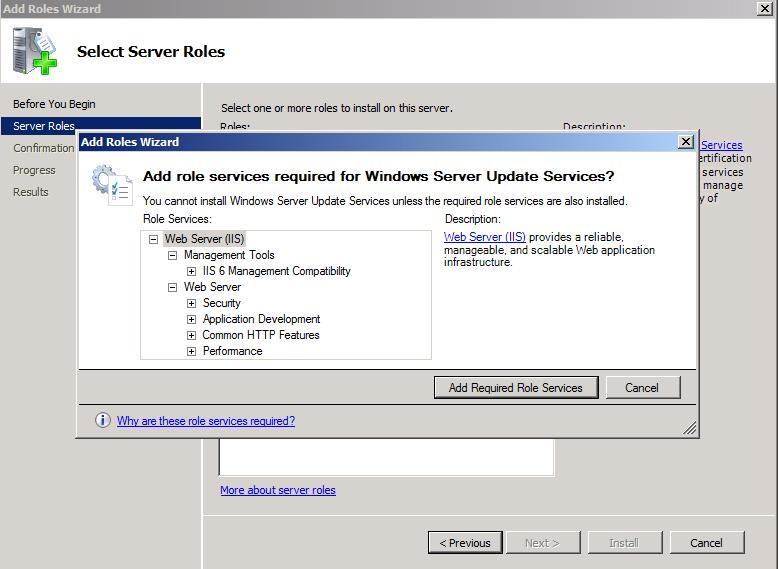The height and width of the screenshot is (569, 778).
Task: Click the 'Role Services:' label
Action: 177,219
